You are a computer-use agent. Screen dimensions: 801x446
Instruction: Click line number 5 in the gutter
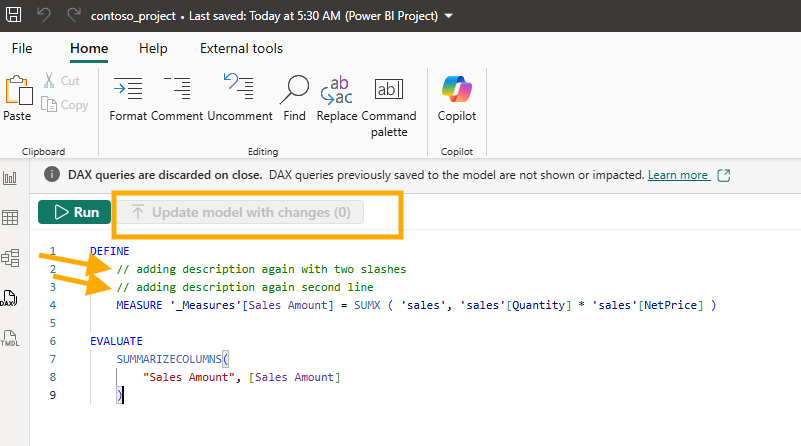coord(53,323)
